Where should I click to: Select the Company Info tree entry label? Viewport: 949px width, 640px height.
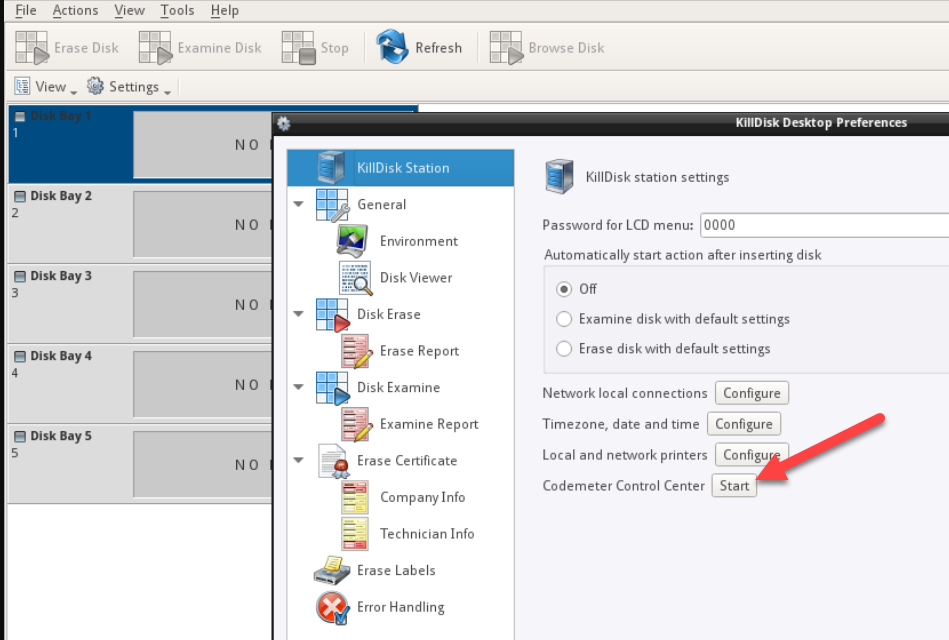pyautogui.click(x=422, y=498)
